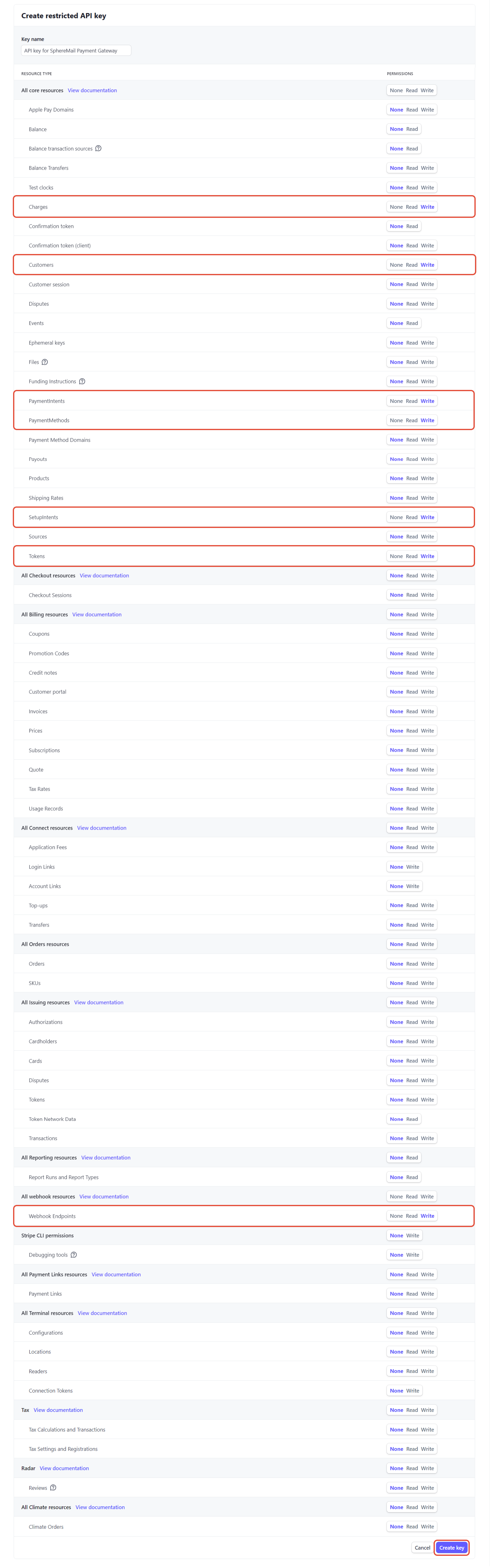This screenshot has height=1568, width=490.
Task: Open View documentation link for Tax
Action: [58, 1410]
